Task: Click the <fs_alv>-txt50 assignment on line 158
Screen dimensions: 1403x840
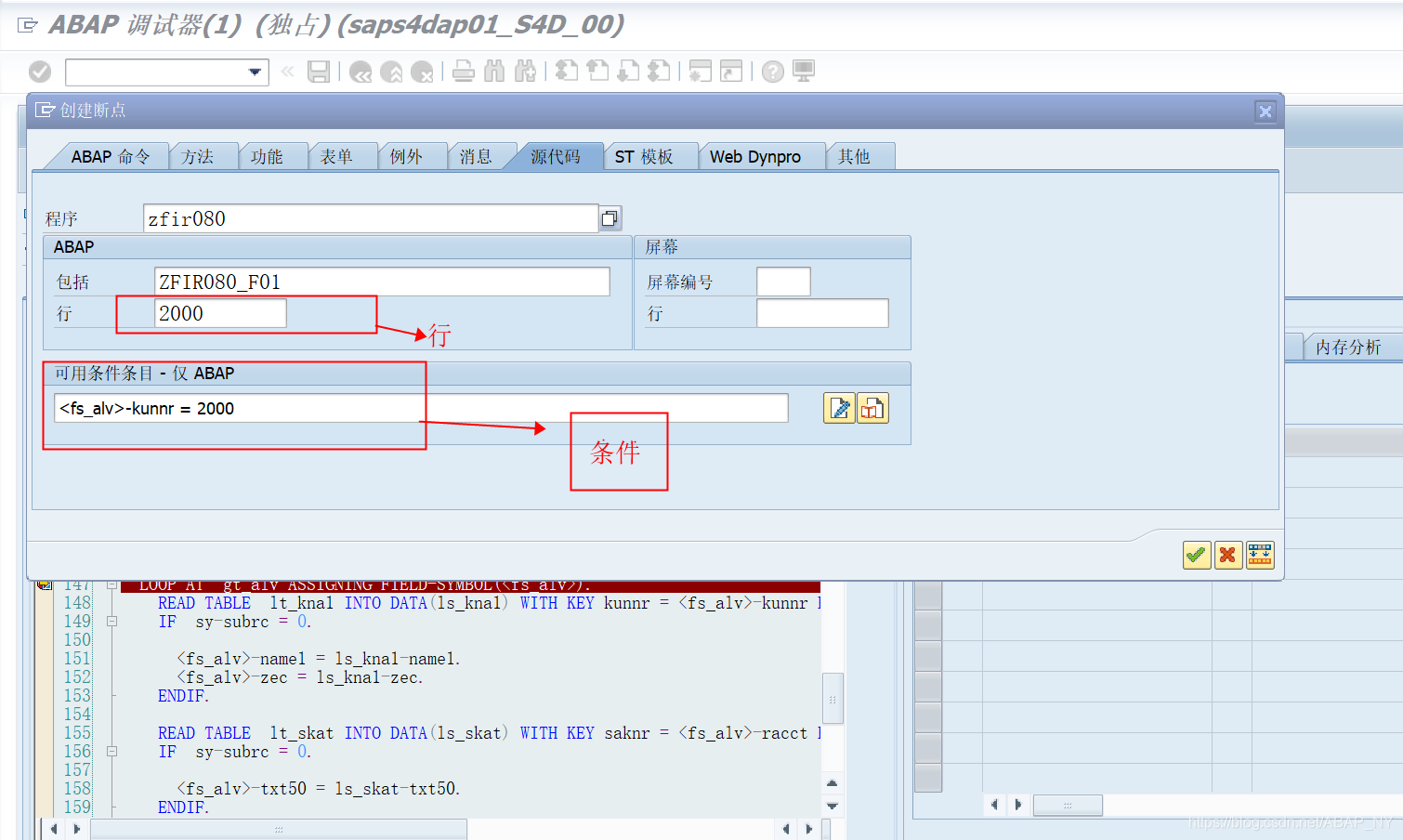Action: point(318,789)
